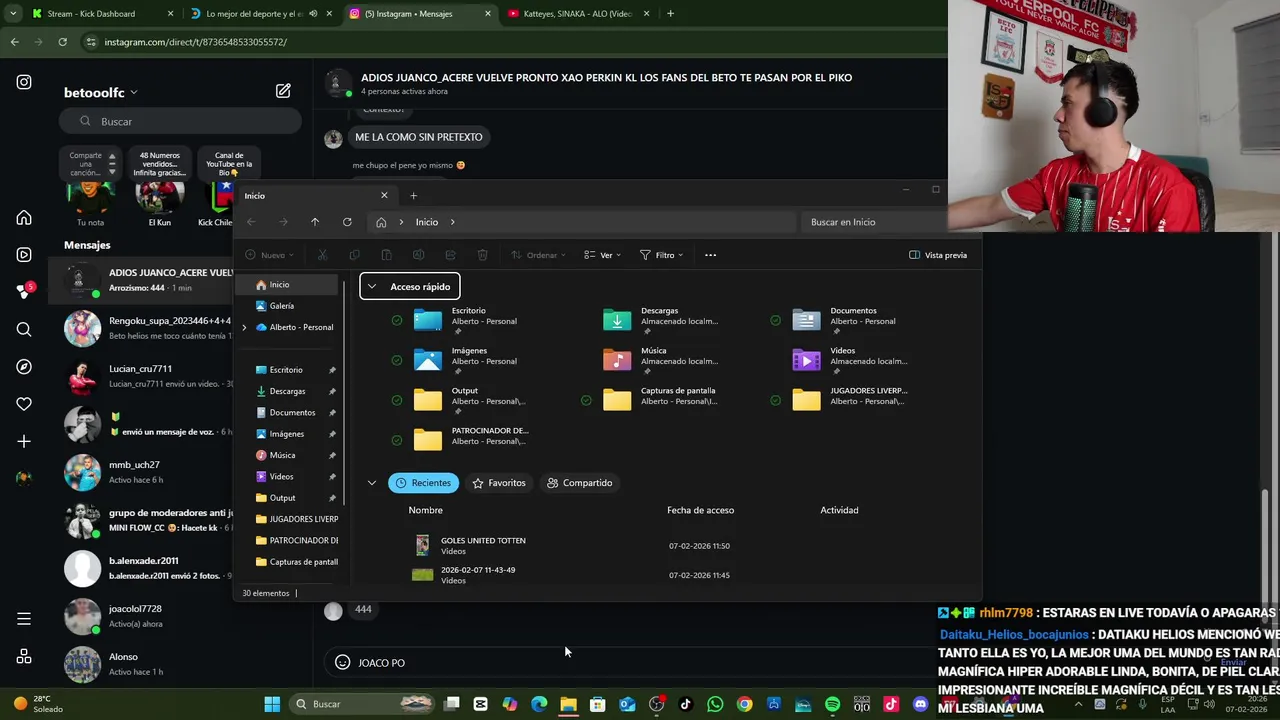Open the Ordenar dropdown

click(538, 255)
